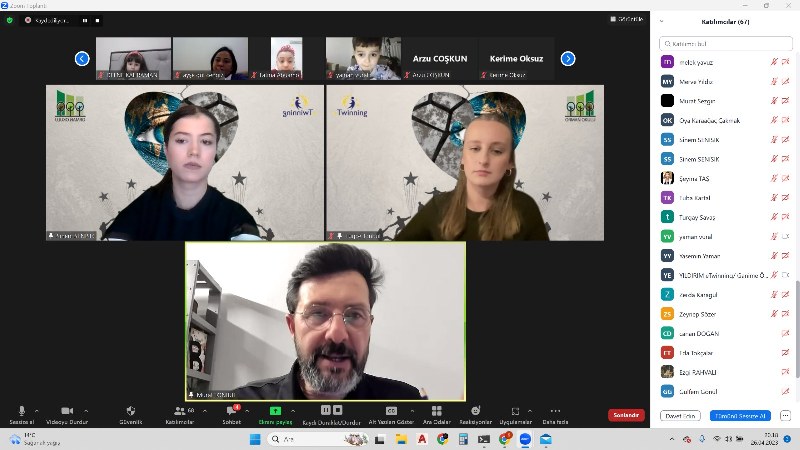Viewport: 800px width, 450px height.
Task: Open Uygulamalar apps icon
Action: [515, 411]
